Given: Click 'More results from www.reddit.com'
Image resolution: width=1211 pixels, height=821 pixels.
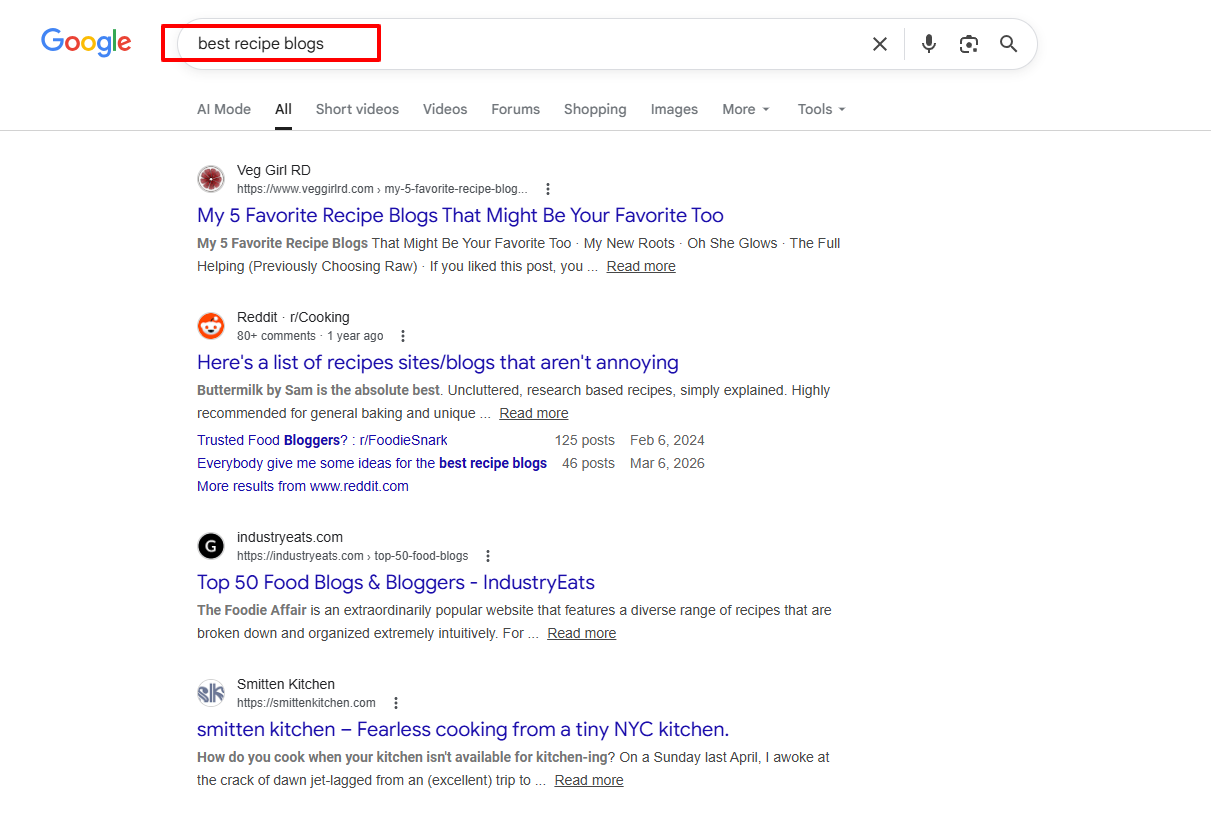Looking at the screenshot, I should click(x=302, y=486).
